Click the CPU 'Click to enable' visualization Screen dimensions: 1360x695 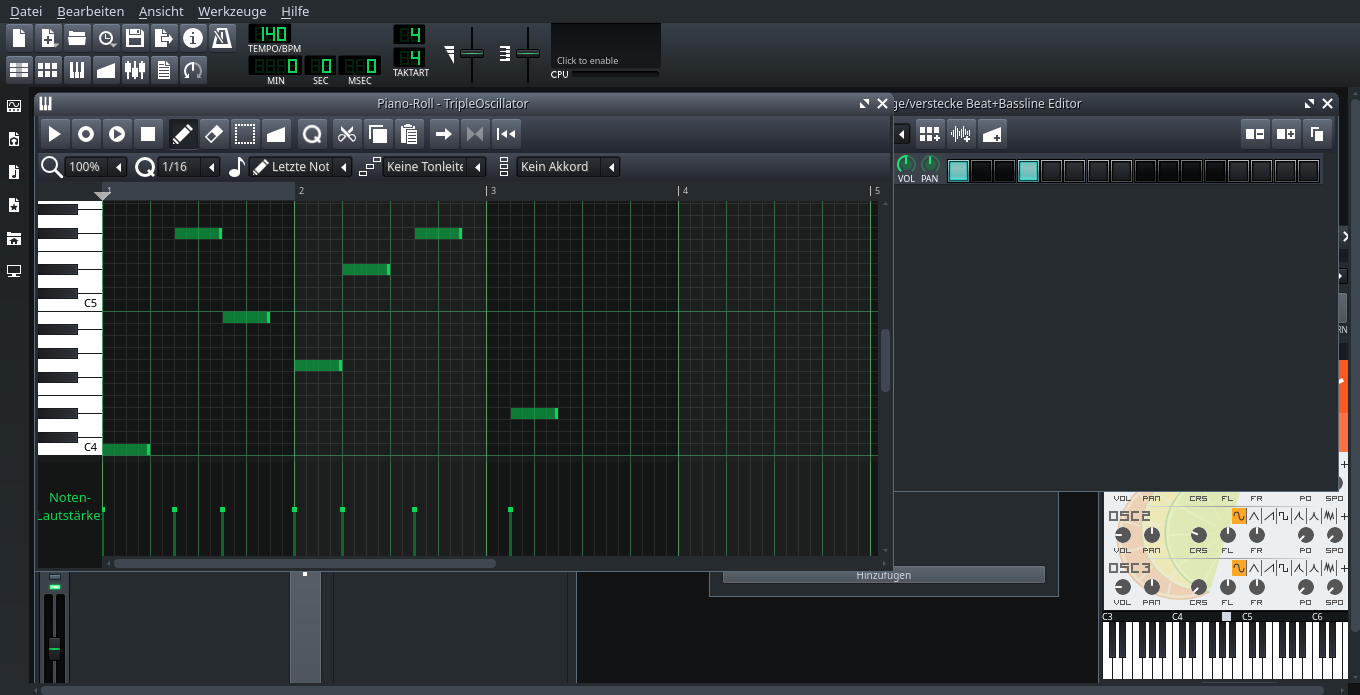pyautogui.click(x=605, y=47)
